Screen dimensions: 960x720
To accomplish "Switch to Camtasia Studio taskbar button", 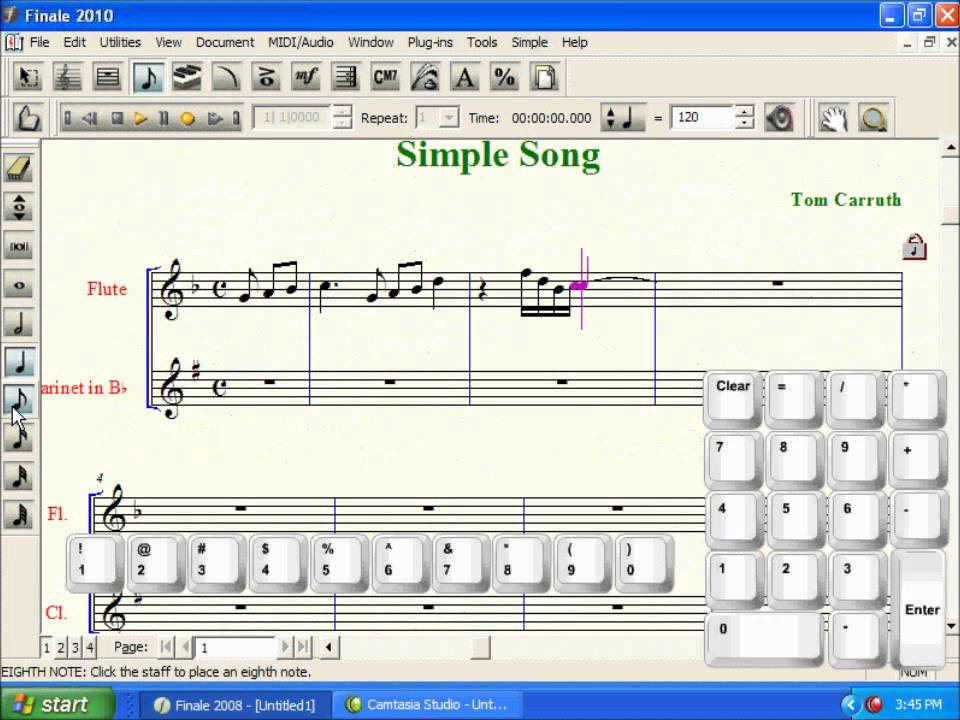I will [429, 705].
